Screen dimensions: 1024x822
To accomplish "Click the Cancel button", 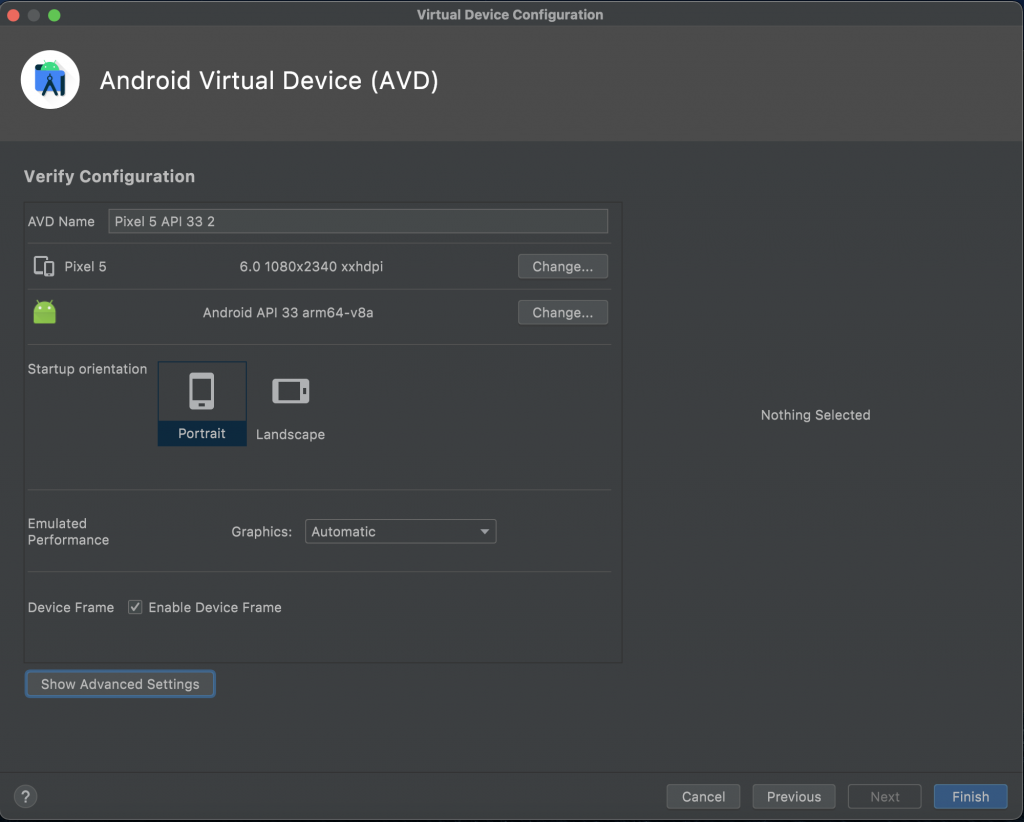I will (x=703, y=797).
